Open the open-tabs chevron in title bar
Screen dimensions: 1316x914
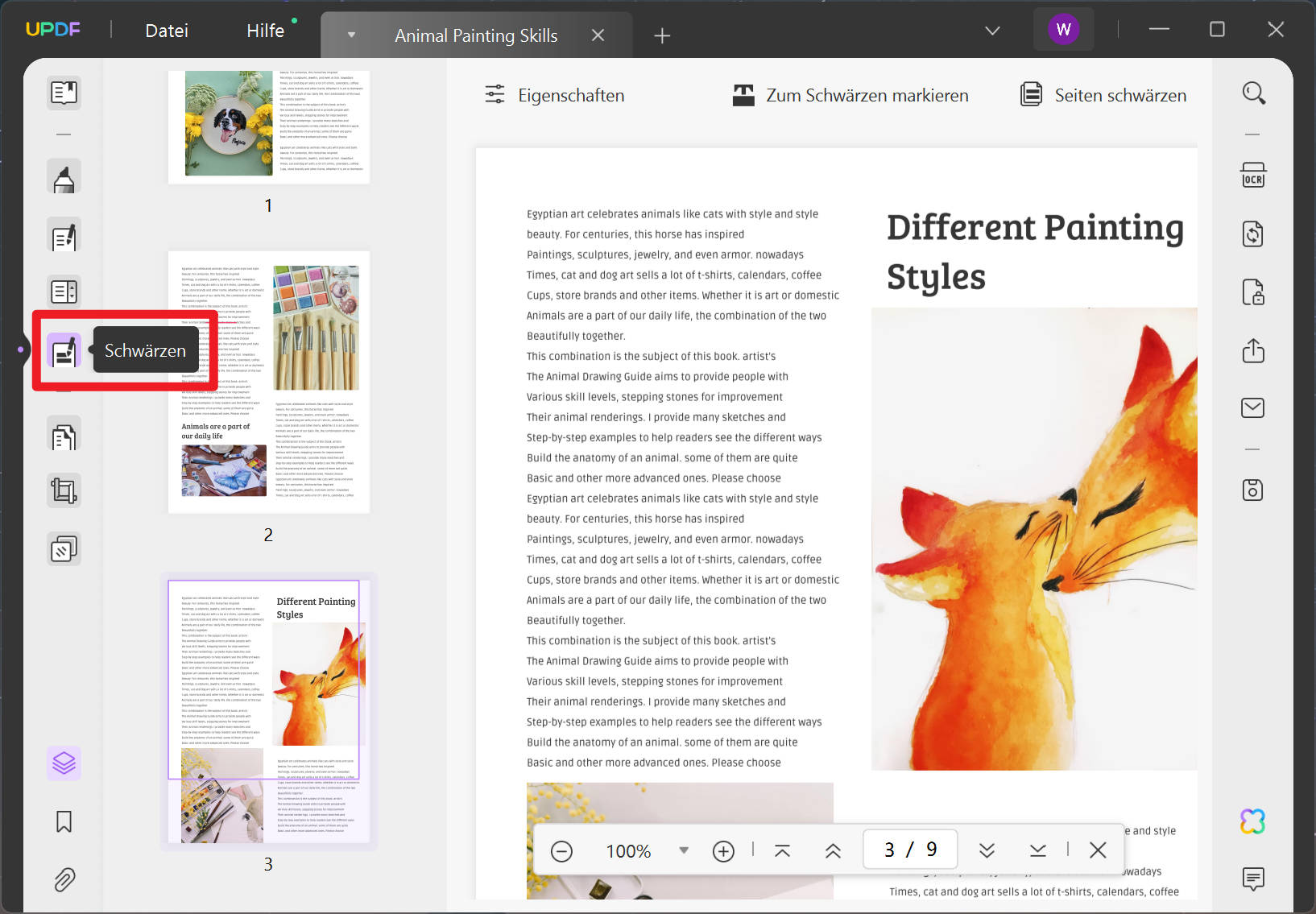[x=992, y=31]
